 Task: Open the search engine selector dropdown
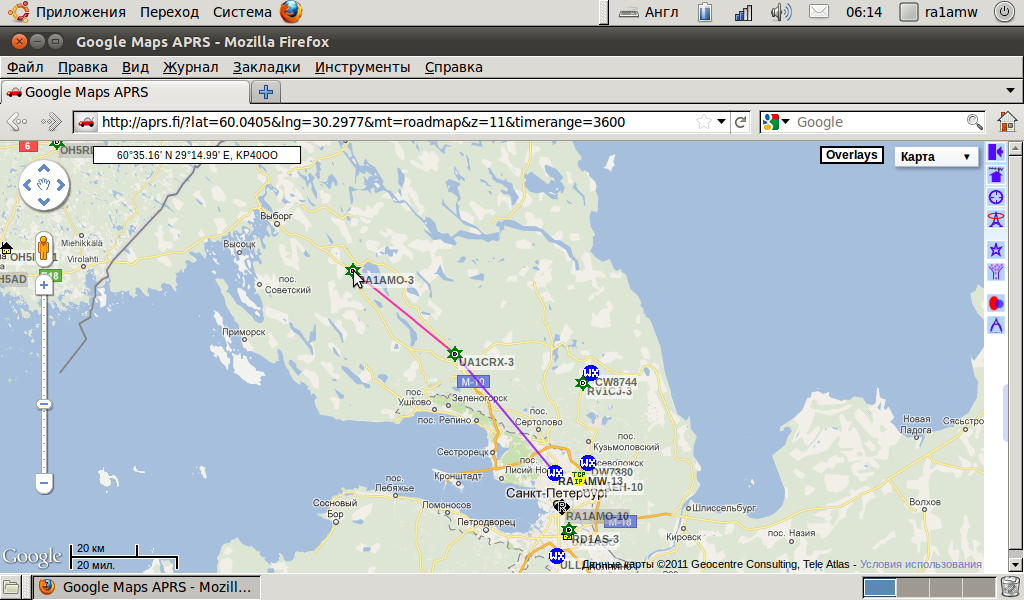[x=775, y=122]
